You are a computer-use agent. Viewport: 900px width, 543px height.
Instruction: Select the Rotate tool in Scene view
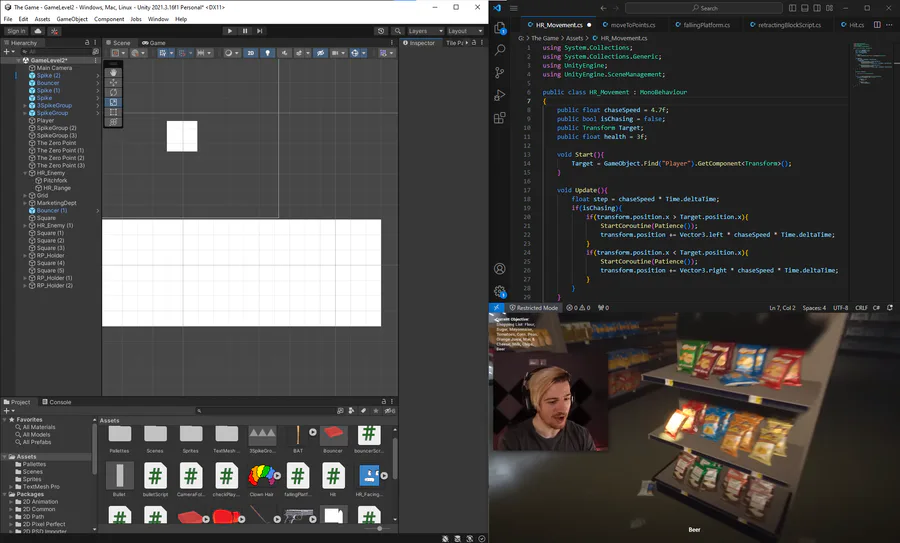point(113,92)
